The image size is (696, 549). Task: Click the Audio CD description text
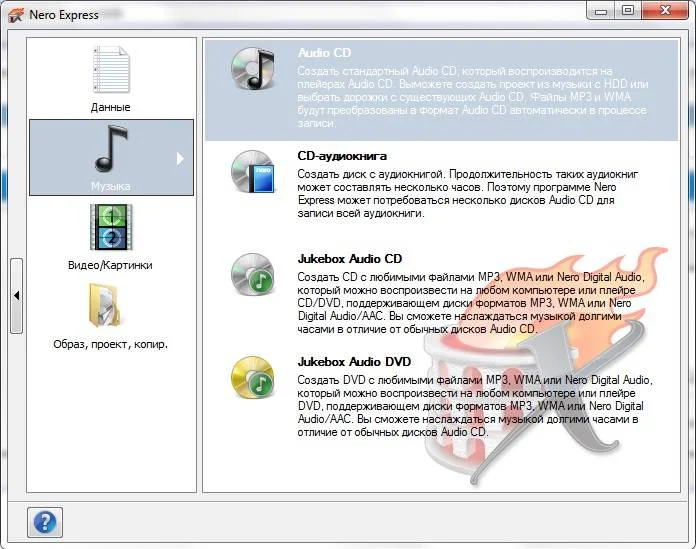(x=473, y=97)
